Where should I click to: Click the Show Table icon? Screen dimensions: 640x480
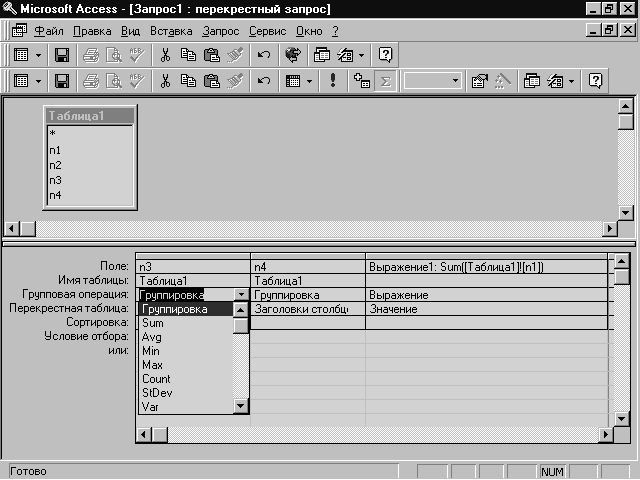point(362,81)
